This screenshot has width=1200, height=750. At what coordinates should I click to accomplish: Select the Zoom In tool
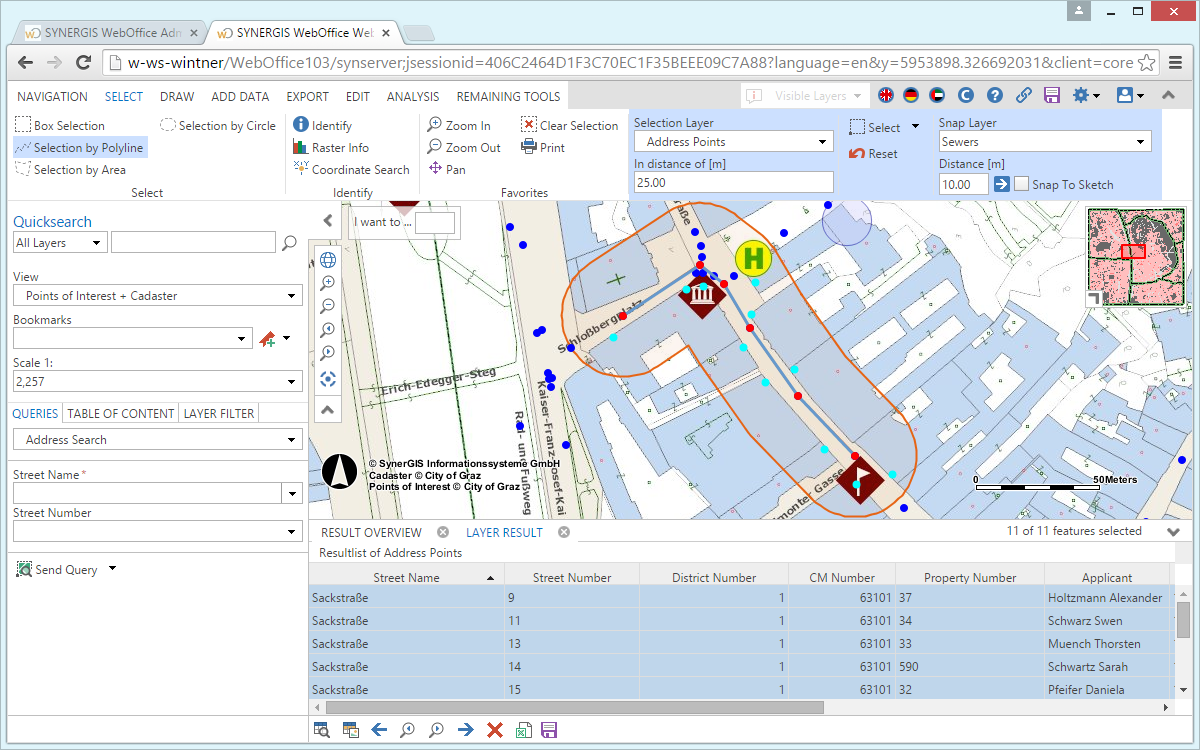464,125
